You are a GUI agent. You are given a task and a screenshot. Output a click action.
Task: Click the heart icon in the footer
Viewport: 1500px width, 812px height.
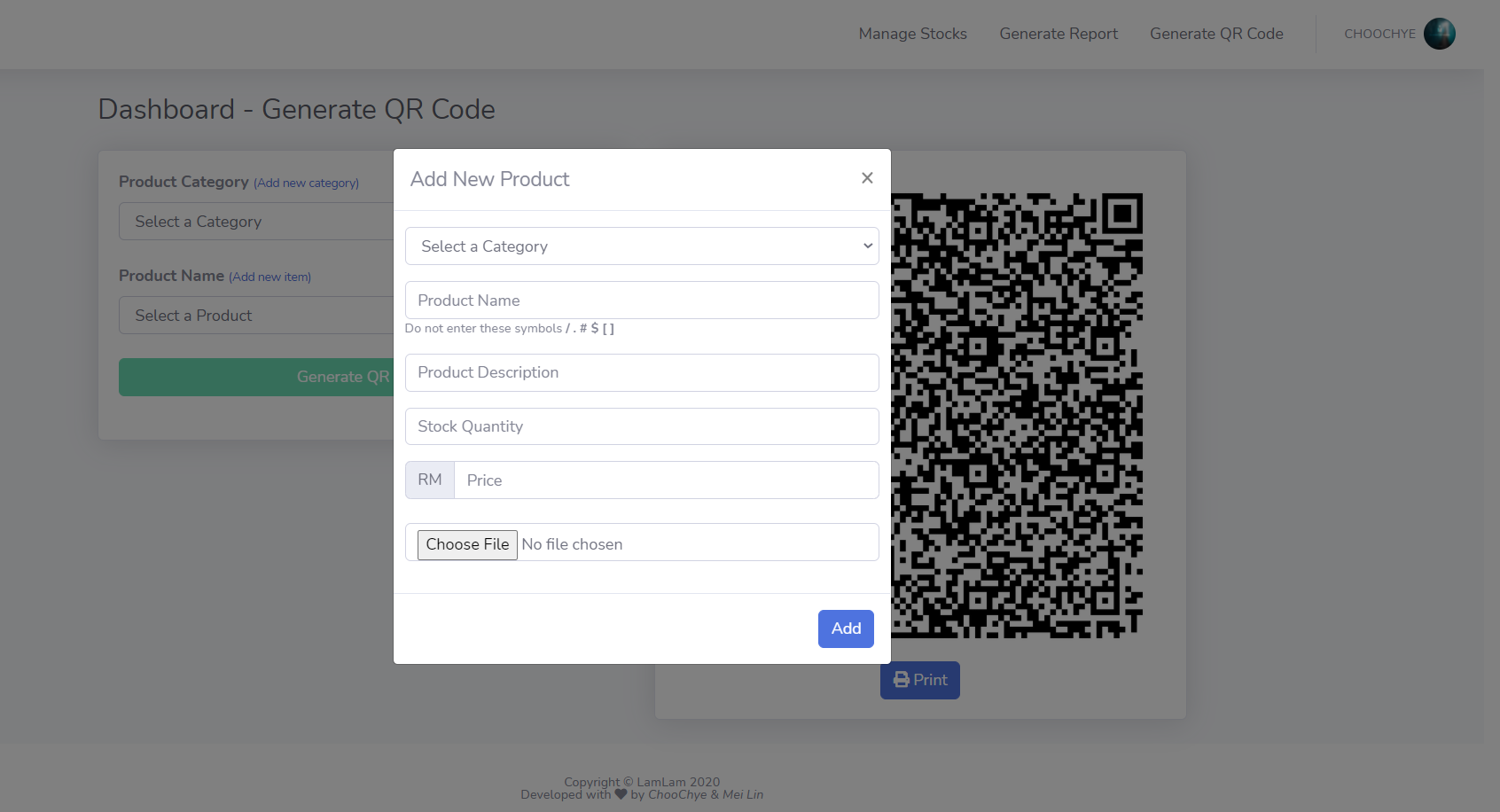tap(621, 794)
